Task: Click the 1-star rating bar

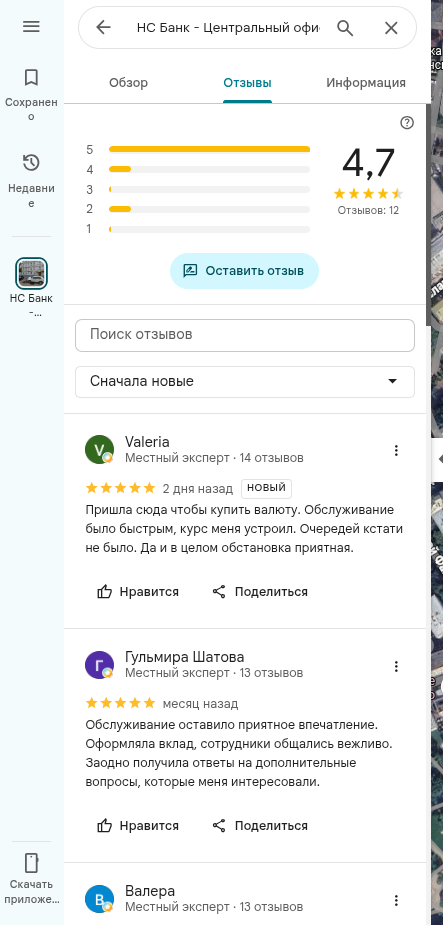Action: [x=209, y=229]
